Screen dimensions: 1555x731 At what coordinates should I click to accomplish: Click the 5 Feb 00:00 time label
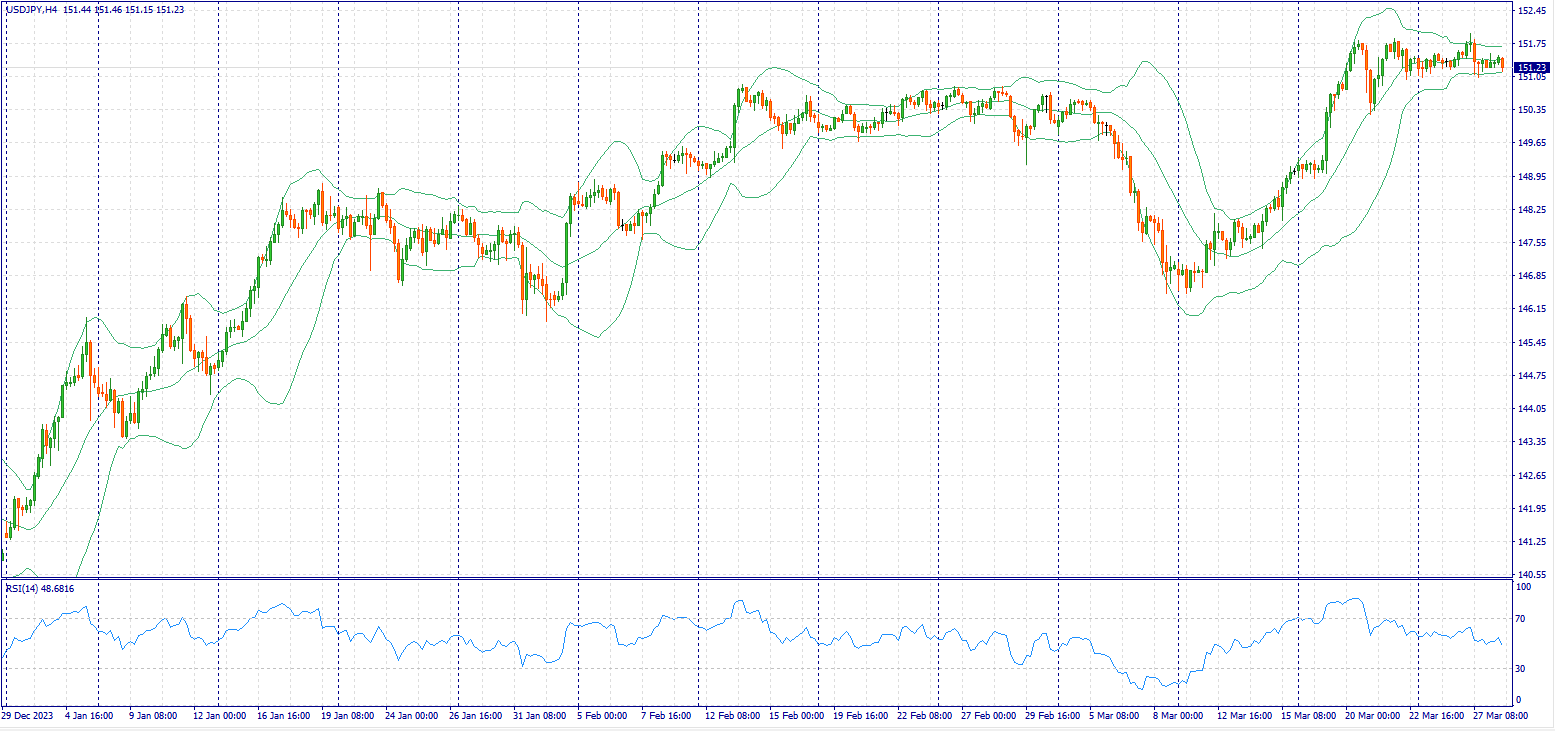[603, 716]
